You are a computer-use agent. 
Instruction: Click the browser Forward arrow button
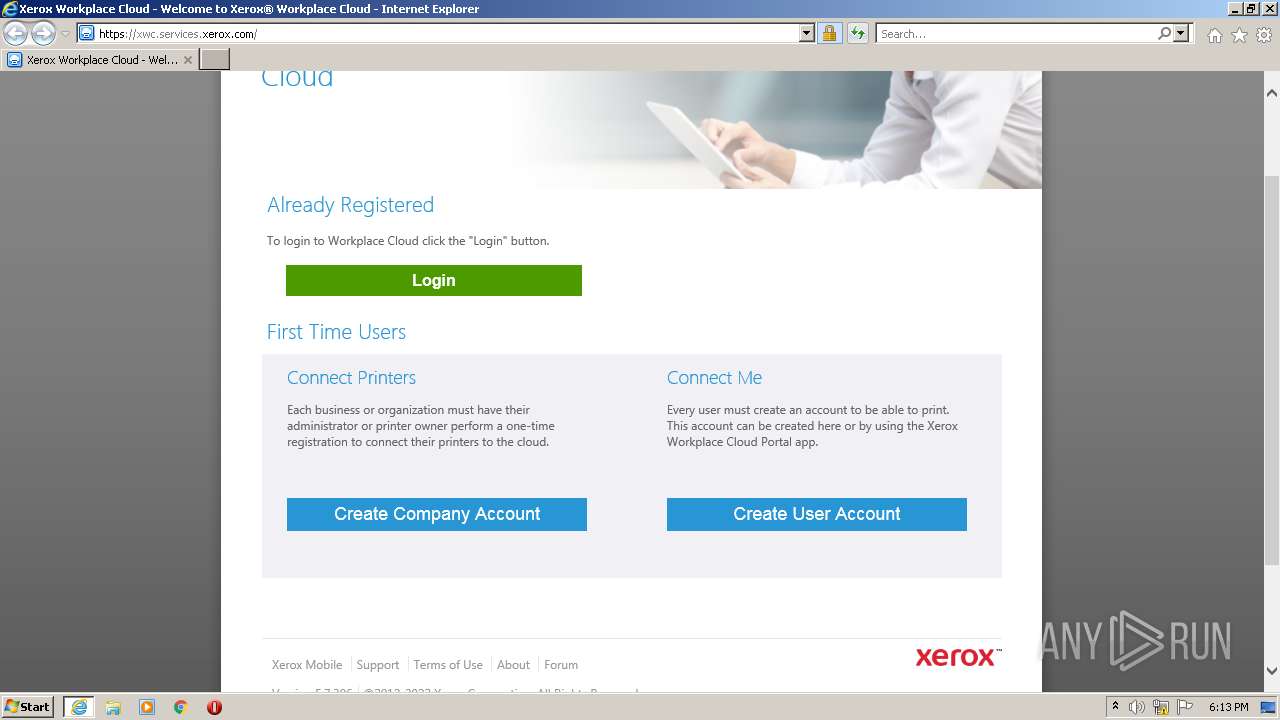[43, 33]
